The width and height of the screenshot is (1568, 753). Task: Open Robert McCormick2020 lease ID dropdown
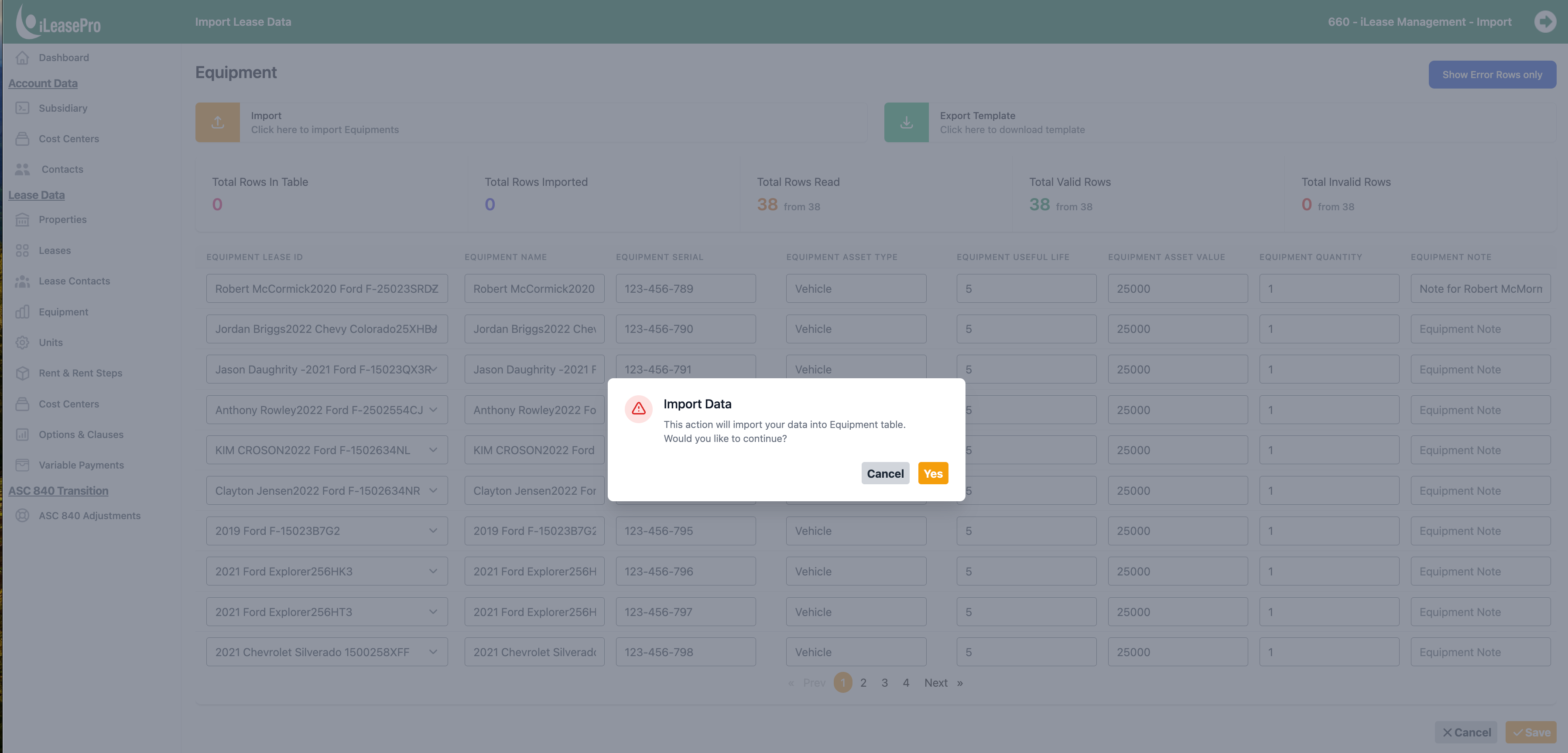327,288
